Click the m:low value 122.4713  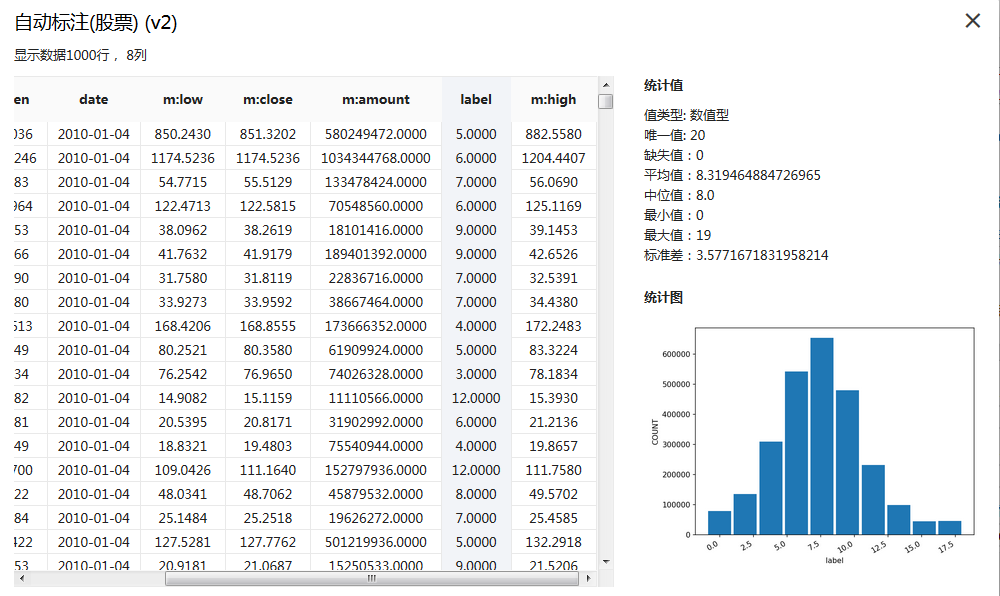[x=182, y=207]
